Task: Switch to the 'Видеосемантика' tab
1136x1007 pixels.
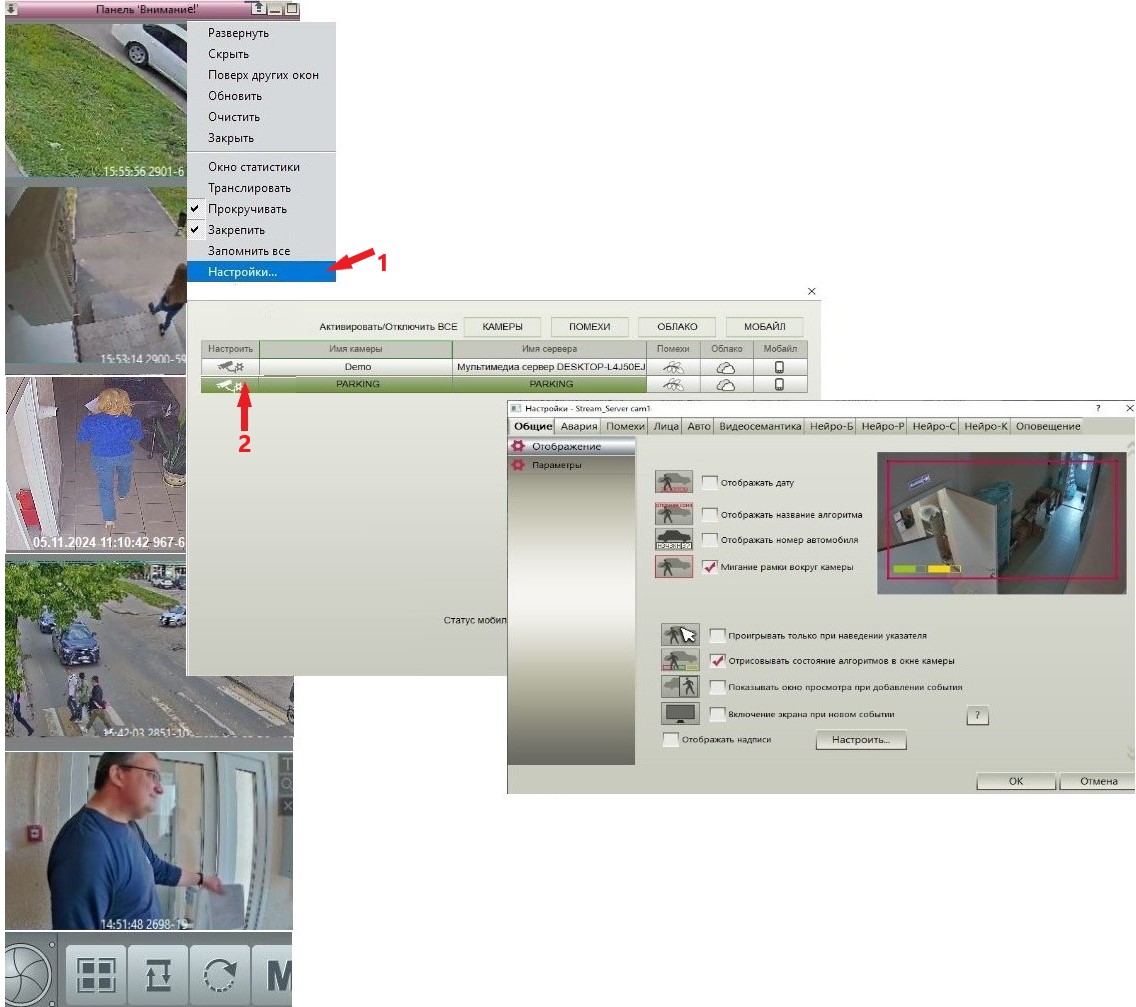Action: 760,426
